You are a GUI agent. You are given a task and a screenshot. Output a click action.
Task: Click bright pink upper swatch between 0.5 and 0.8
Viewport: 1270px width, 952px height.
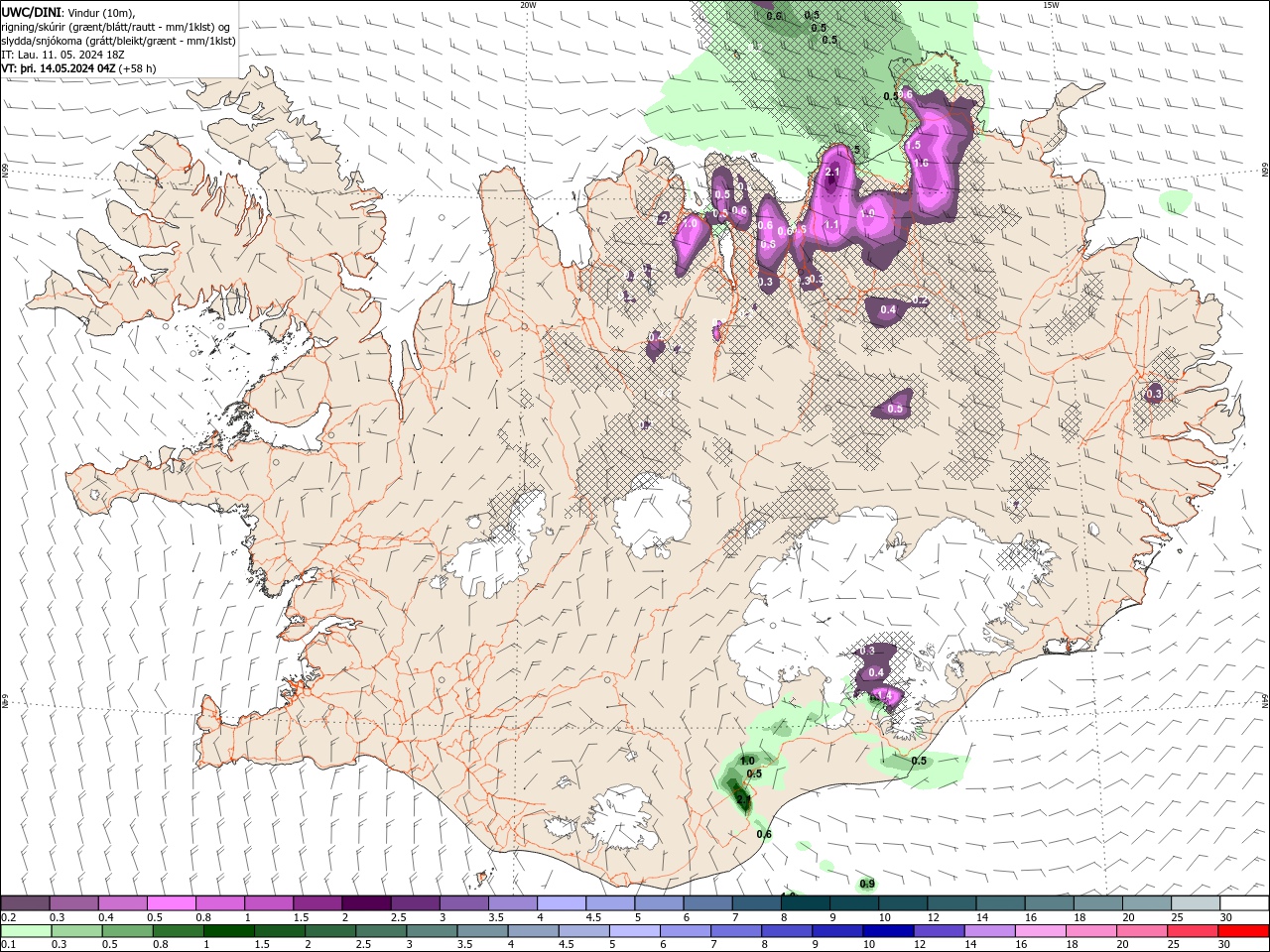point(172,902)
